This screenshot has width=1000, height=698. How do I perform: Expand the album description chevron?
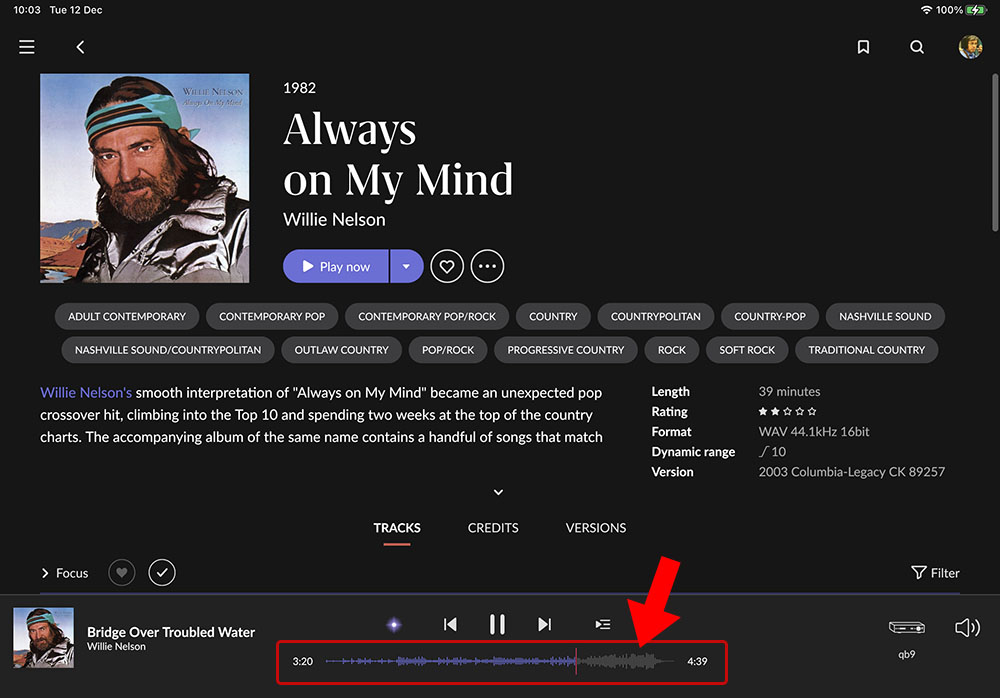pos(498,492)
